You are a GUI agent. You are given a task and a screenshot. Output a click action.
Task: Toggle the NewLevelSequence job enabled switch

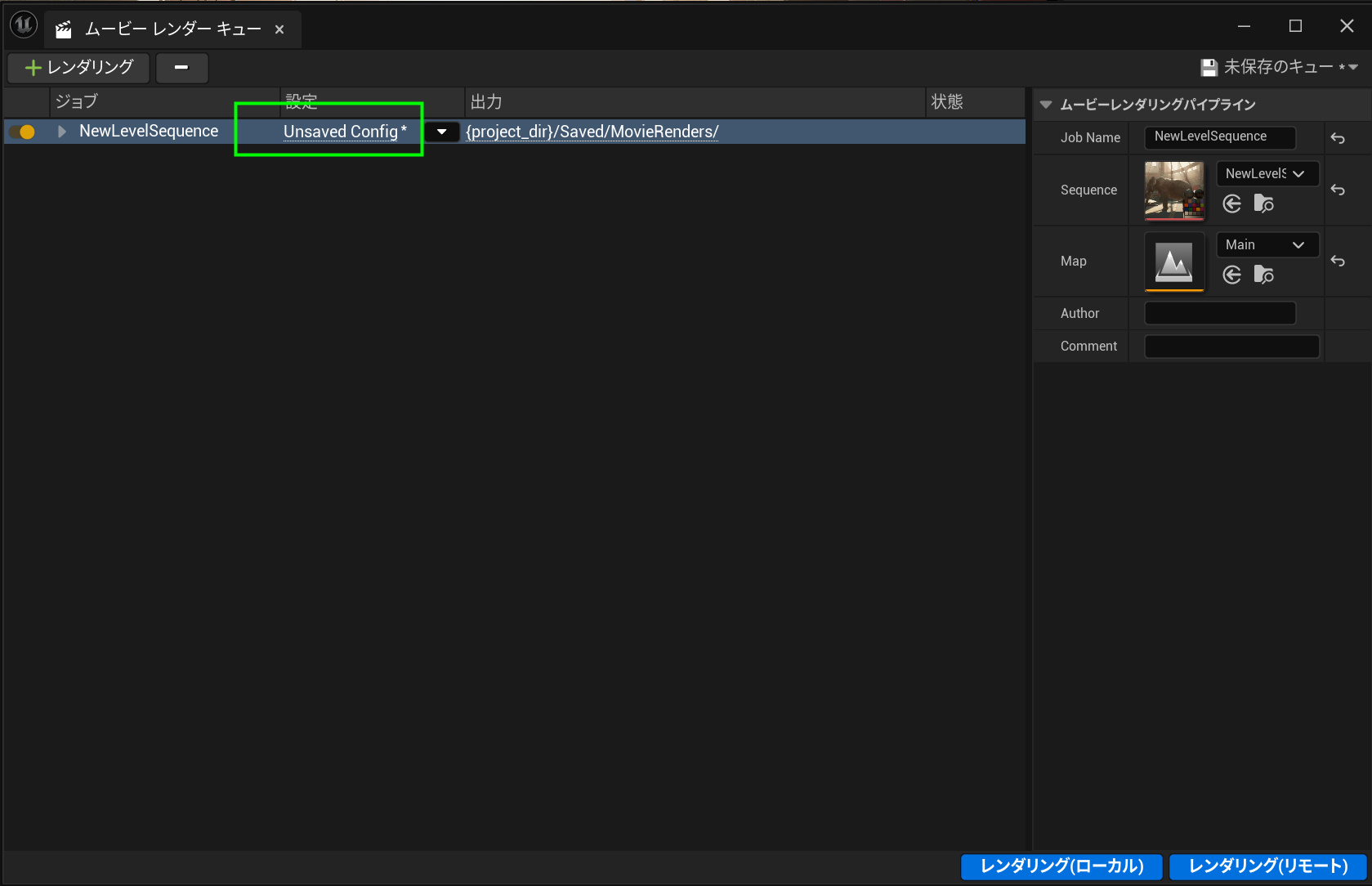pos(23,132)
